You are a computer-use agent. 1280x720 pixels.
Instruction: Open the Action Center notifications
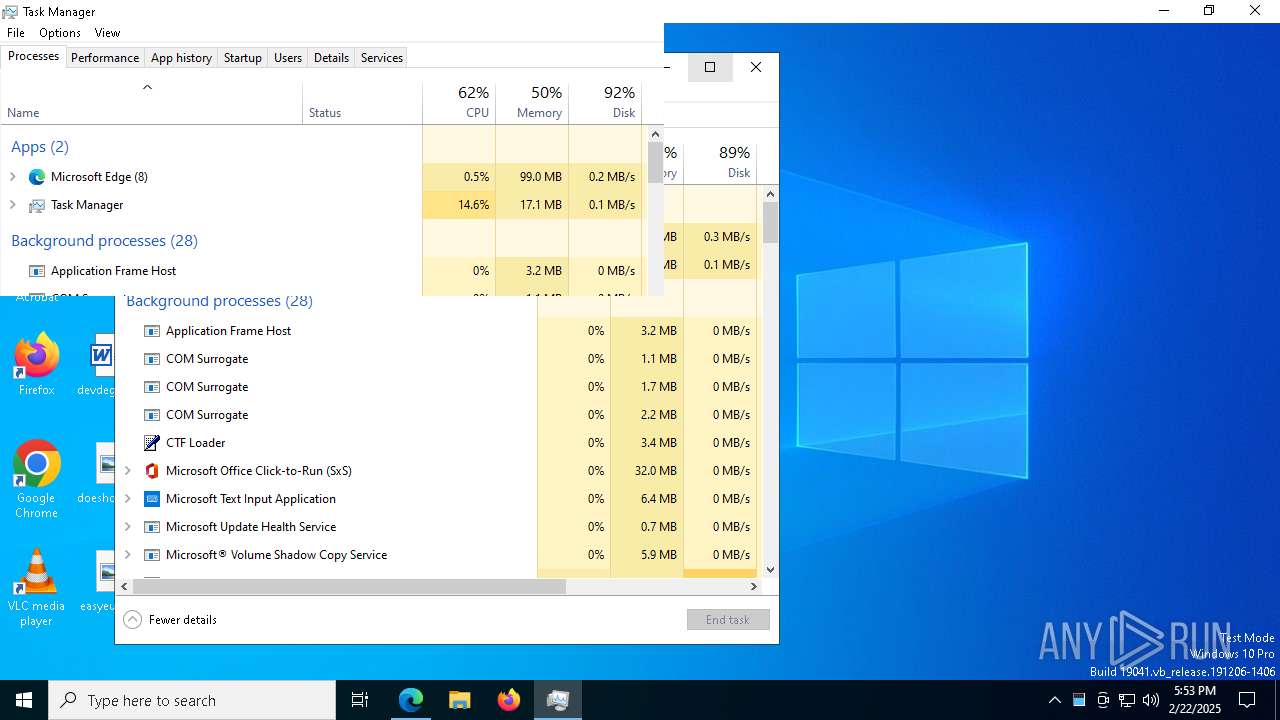[x=1247, y=700]
